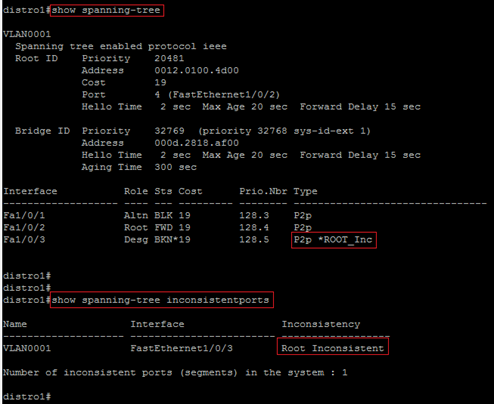Click 'Root' role for Fa1/0/2
The image size is (494, 404).
click(x=136, y=227)
